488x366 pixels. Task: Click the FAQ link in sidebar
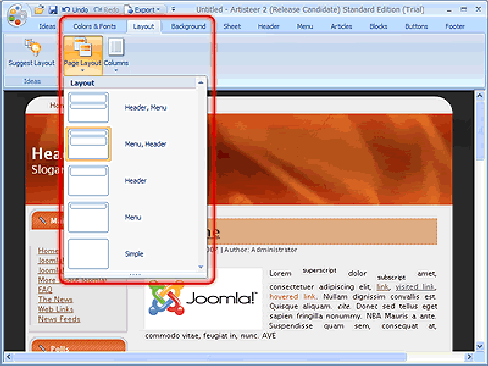click(x=45, y=289)
